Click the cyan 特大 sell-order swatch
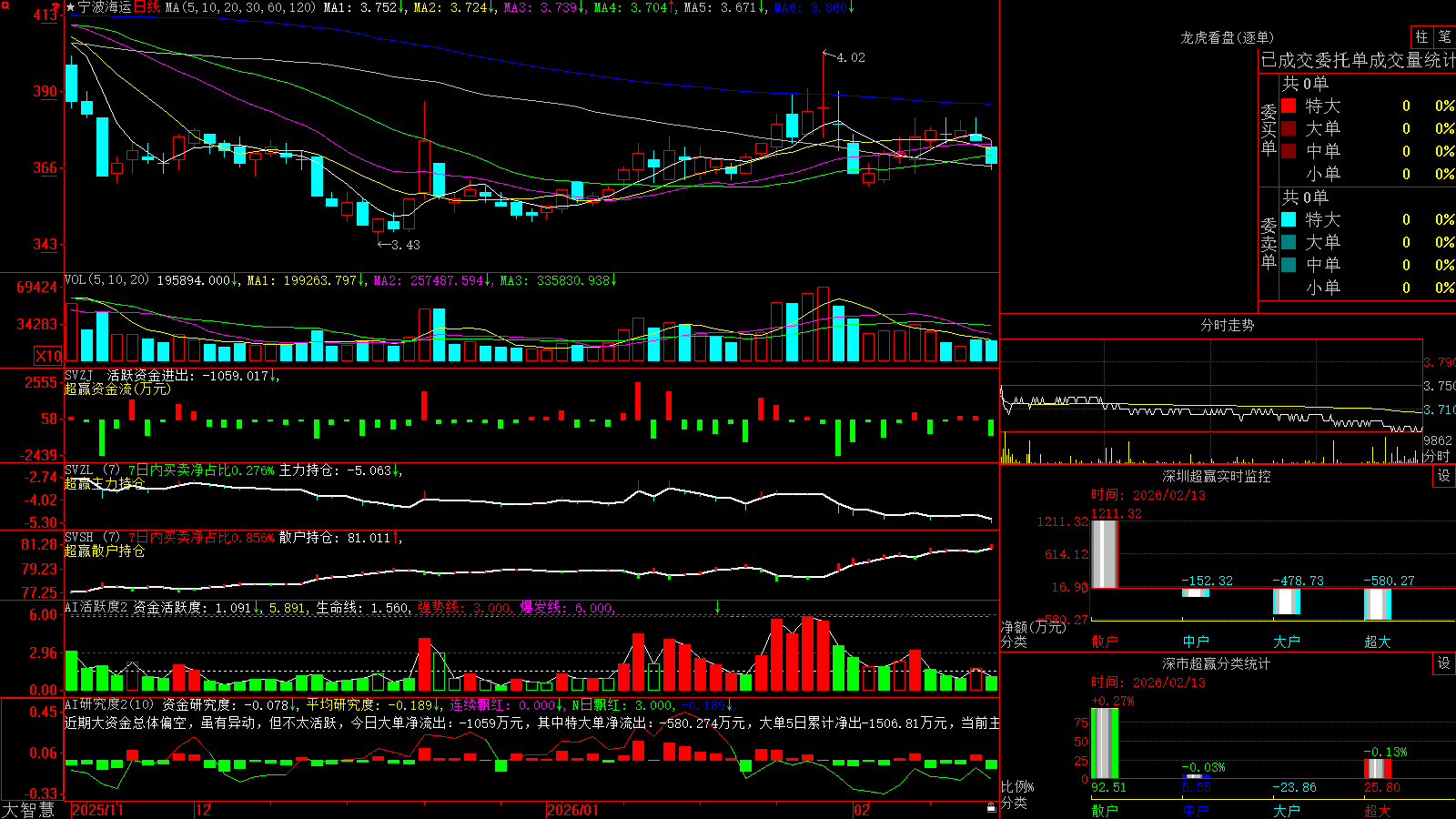 click(1289, 219)
